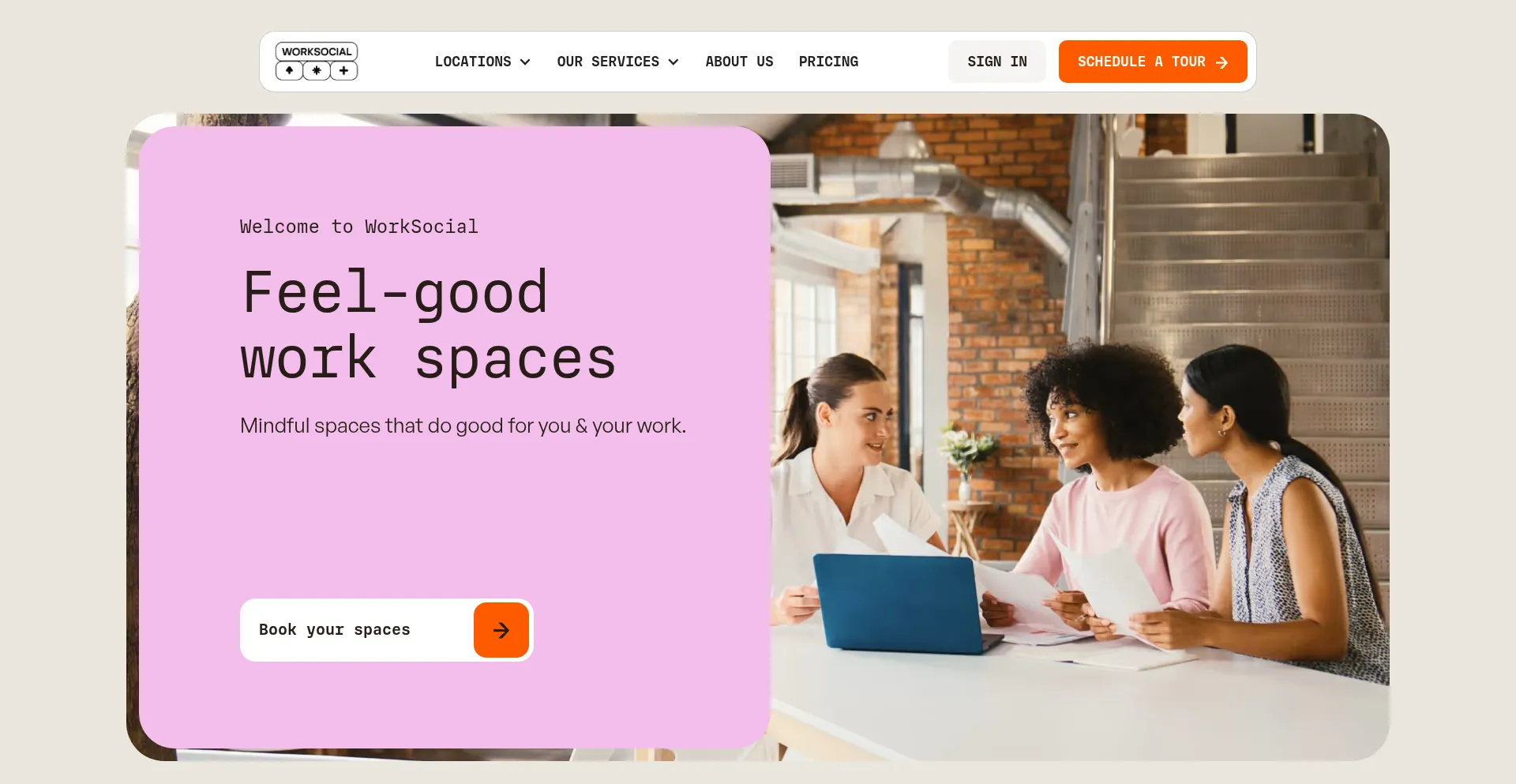
Task: Click the Feel-good work spaces heading
Action: click(x=428, y=324)
